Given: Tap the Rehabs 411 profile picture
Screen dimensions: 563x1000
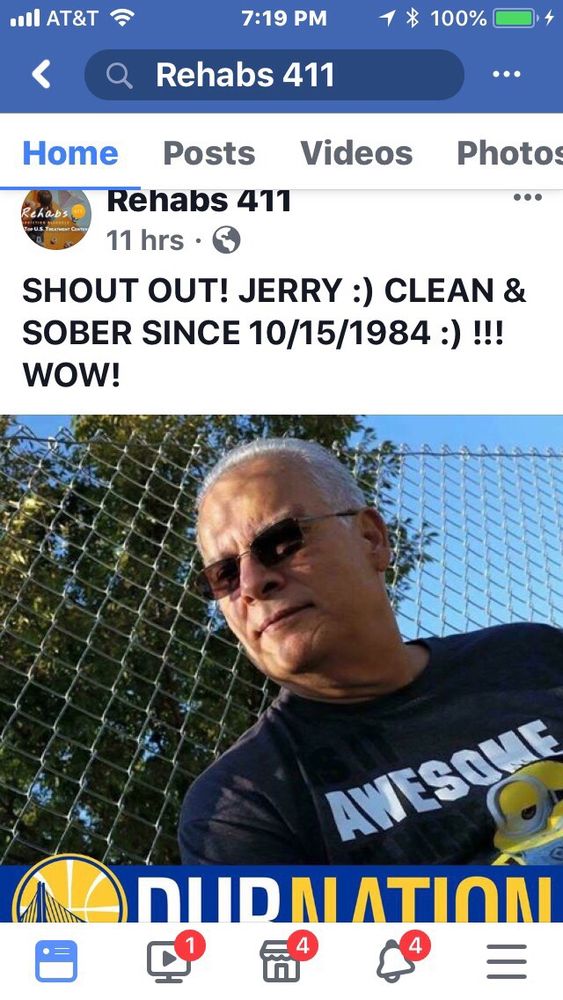Looking at the screenshot, I should click(56, 219).
